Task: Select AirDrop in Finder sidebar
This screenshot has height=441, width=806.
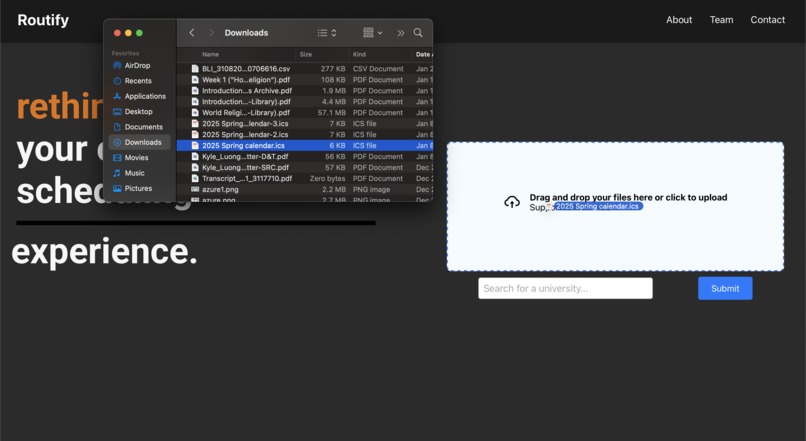Action: [x=137, y=65]
